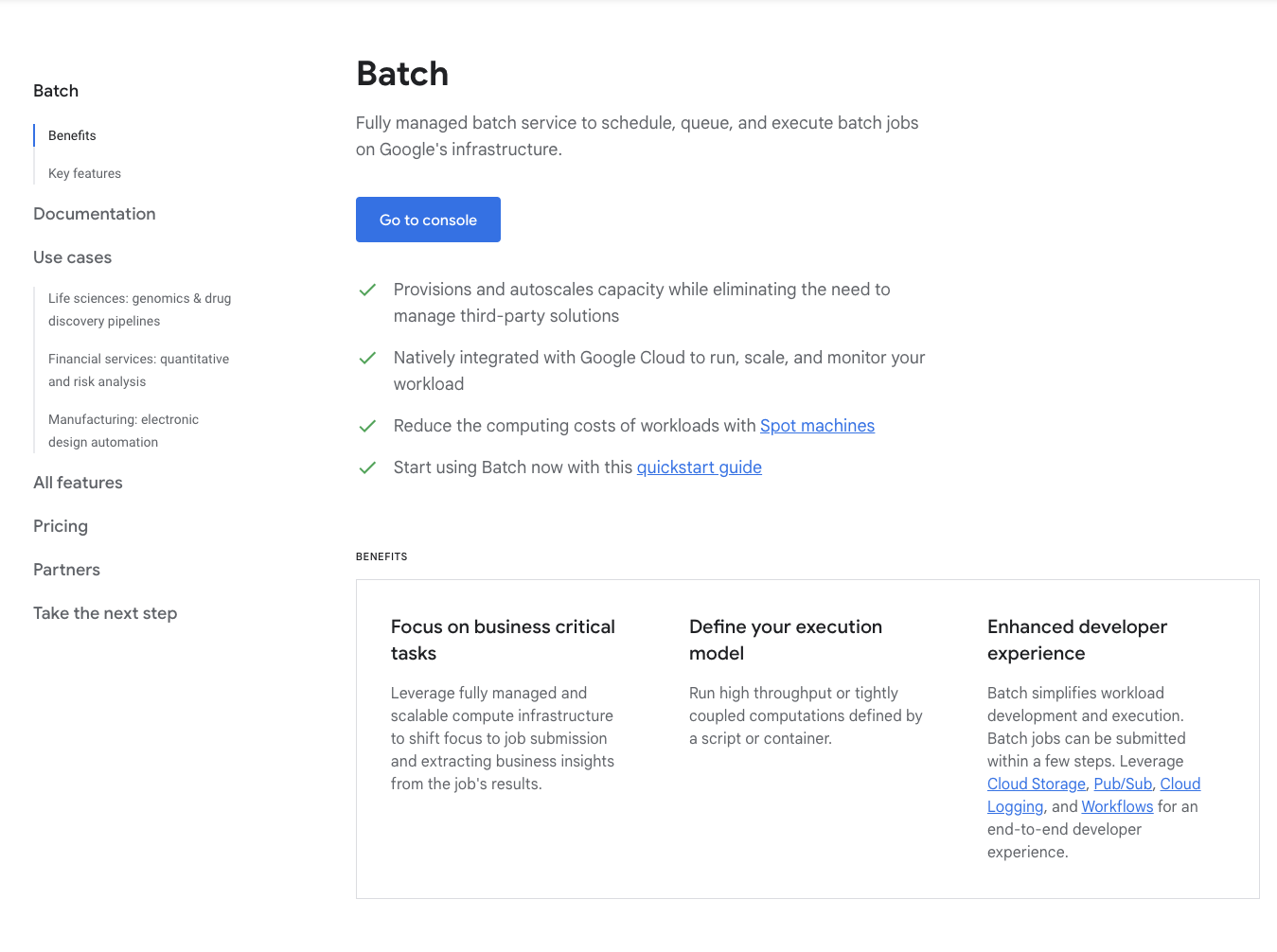
Task: Click the Leverage fully managed paragraph
Action: click(x=503, y=738)
